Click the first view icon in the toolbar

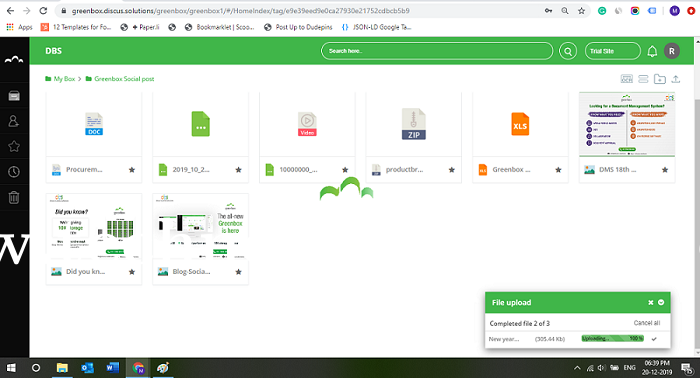point(627,79)
